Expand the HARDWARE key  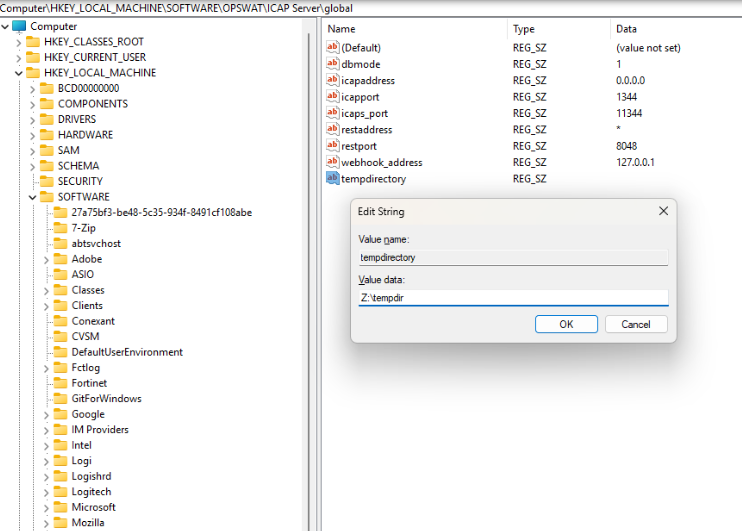(x=32, y=136)
